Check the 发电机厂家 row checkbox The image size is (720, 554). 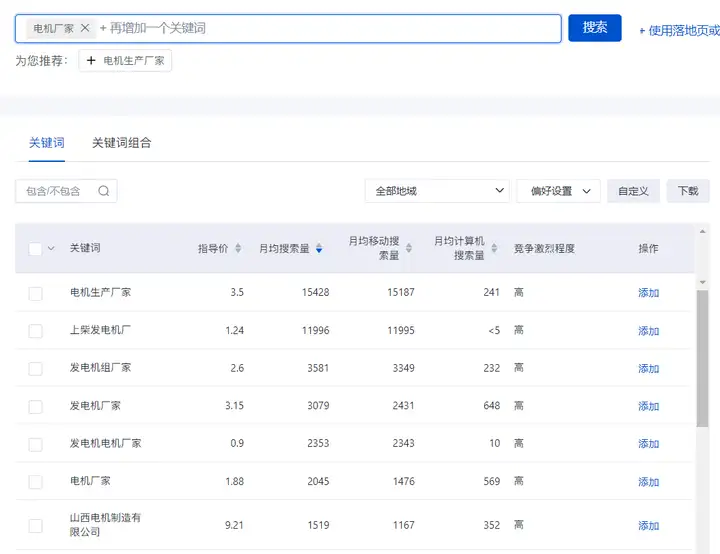pyautogui.click(x=35, y=407)
